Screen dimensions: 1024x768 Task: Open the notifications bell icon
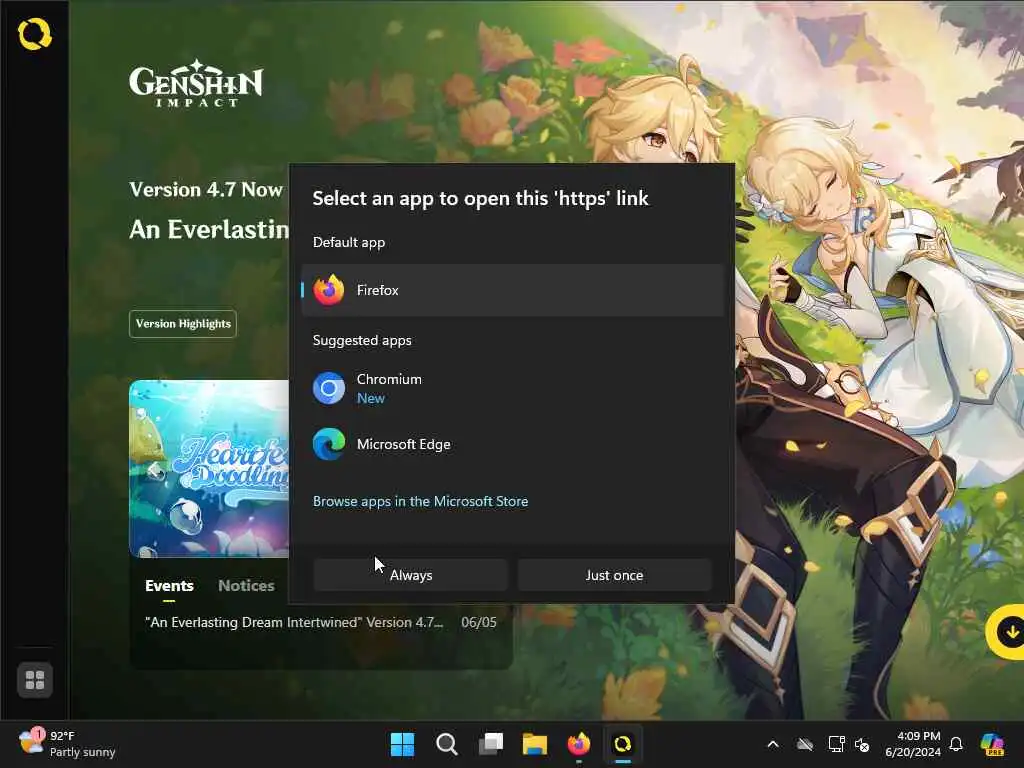pyautogui.click(x=956, y=744)
